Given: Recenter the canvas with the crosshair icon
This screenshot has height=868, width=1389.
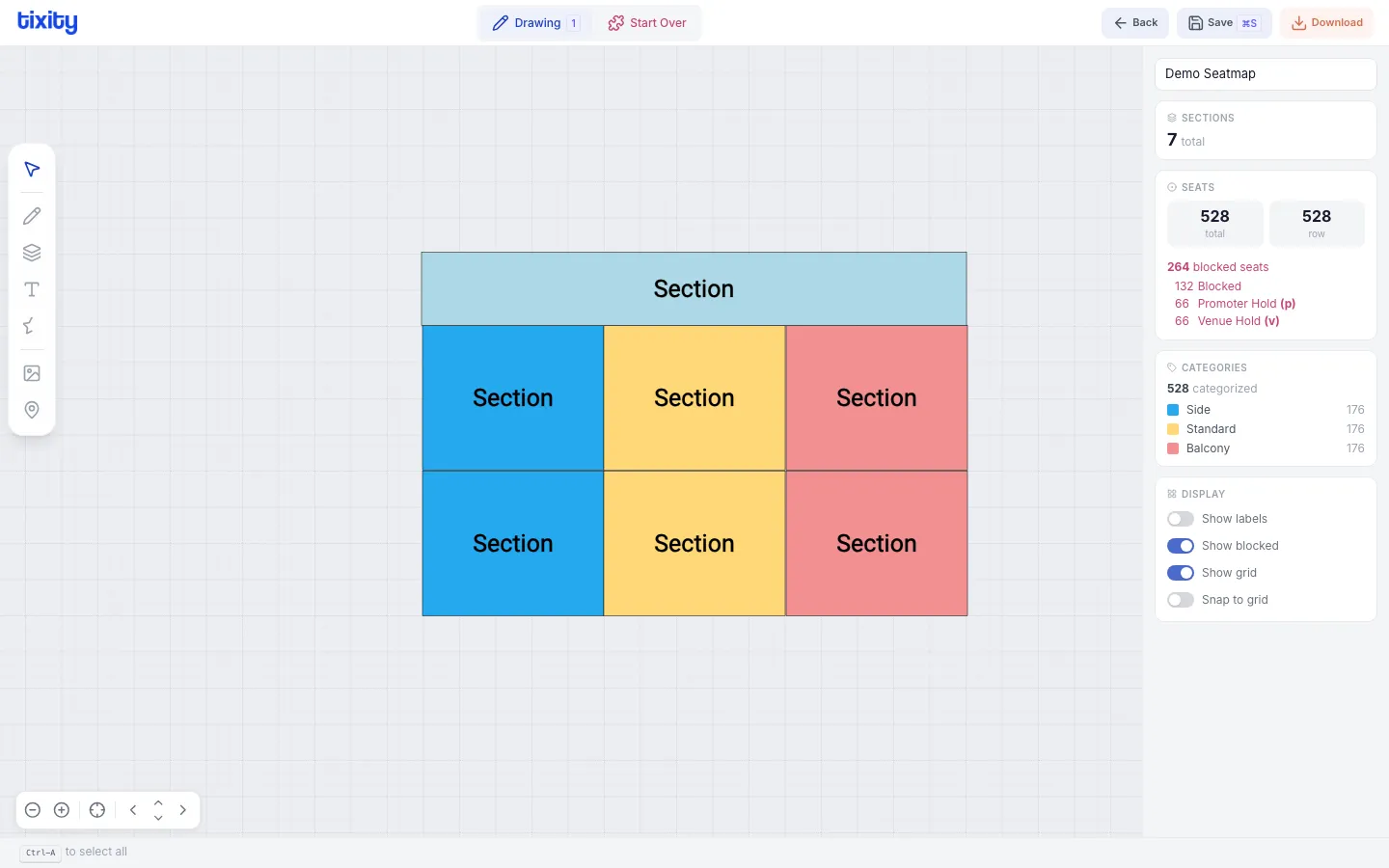Looking at the screenshot, I should coord(97,810).
